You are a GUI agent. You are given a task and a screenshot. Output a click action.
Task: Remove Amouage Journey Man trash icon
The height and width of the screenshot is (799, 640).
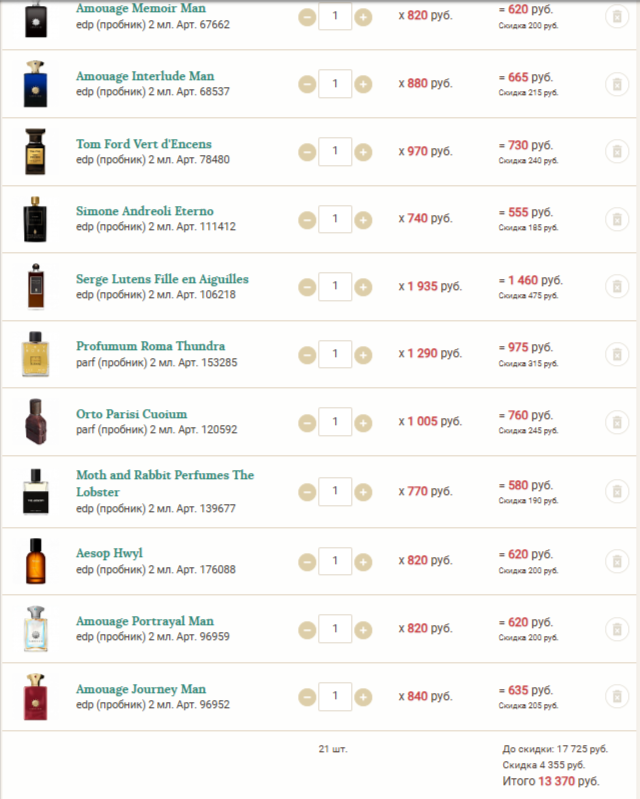pos(617,696)
